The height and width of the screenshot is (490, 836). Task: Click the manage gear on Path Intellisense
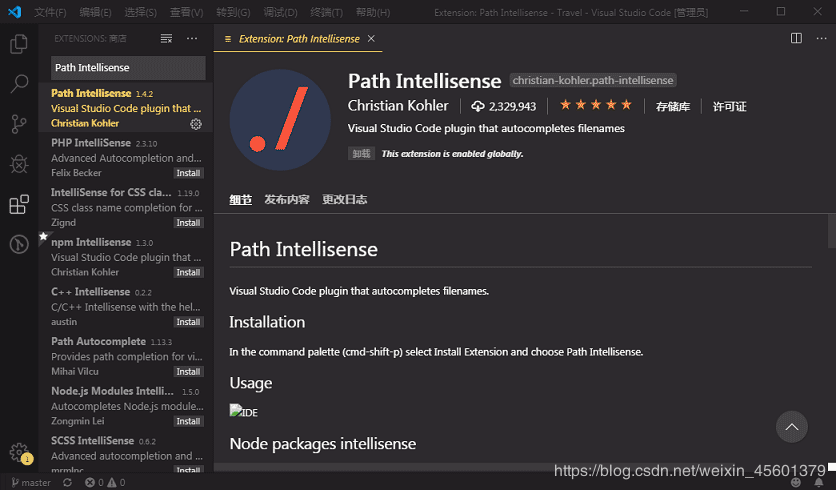pyautogui.click(x=196, y=124)
